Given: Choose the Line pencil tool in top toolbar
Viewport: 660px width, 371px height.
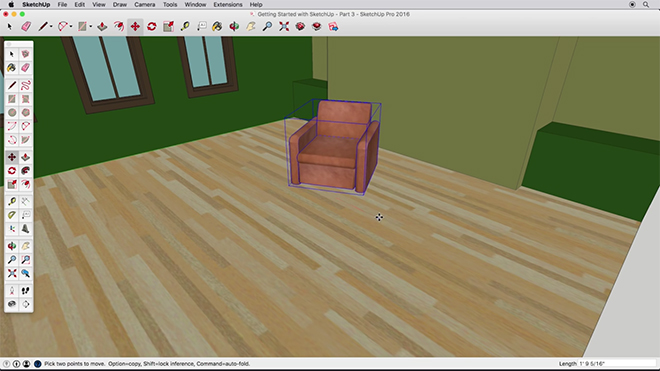Looking at the screenshot, I should (x=43, y=27).
